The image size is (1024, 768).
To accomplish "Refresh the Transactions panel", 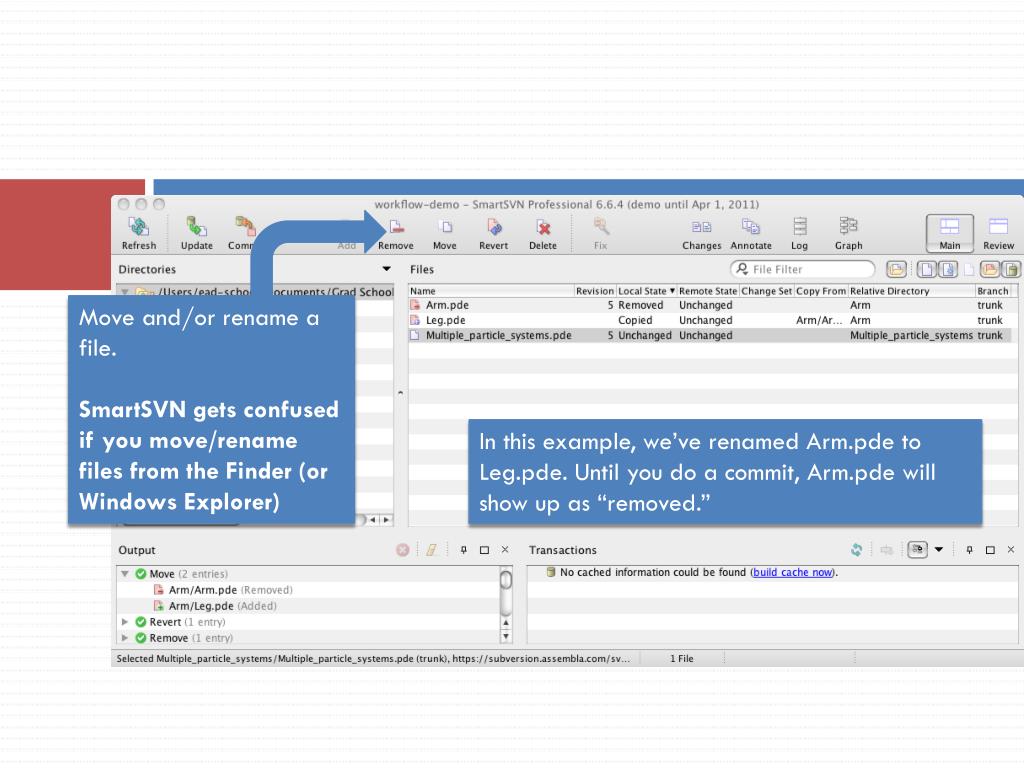I will [x=856, y=550].
